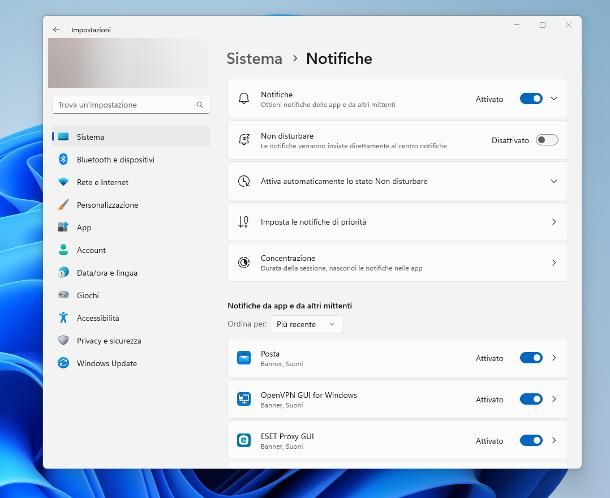Viewport: 610px width, 498px height.
Task: Disable Posta notifications toggle
Action: point(531,358)
